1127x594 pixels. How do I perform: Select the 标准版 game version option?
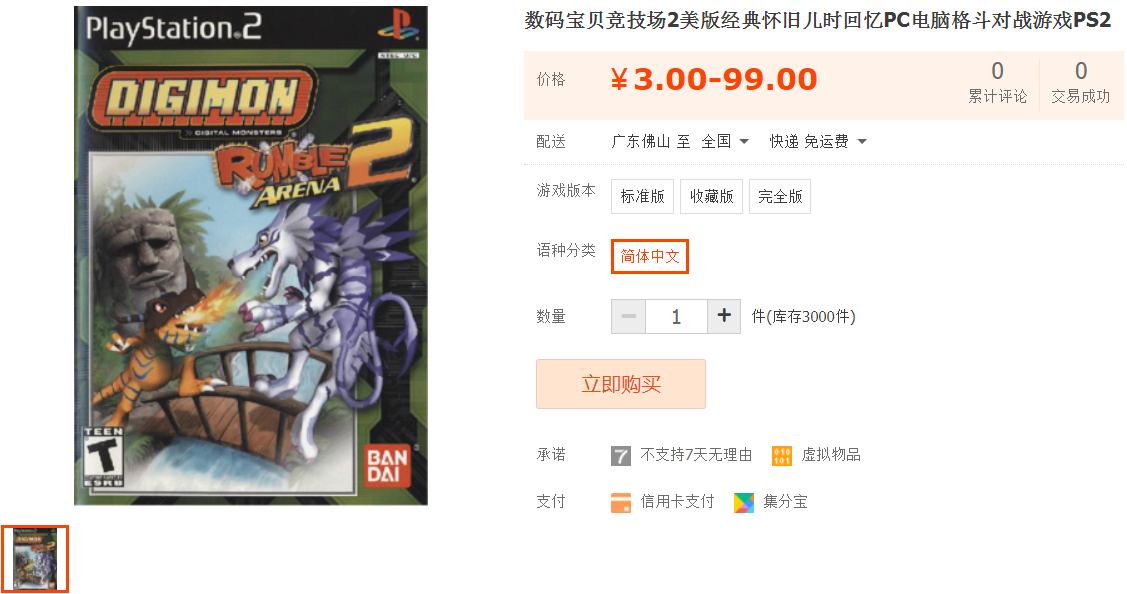point(643,196)
